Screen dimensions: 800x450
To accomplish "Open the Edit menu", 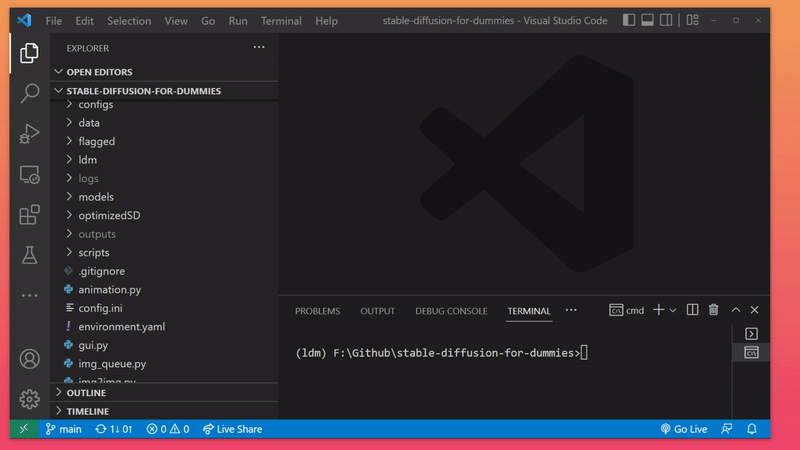I will pyautogui.click(x=84, y=21).
